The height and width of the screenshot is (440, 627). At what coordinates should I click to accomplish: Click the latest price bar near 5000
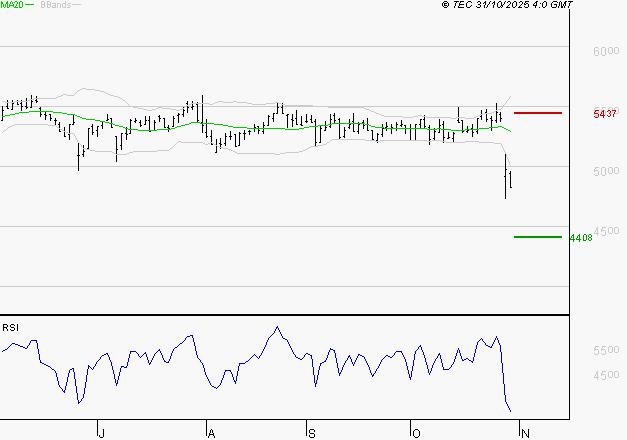pyautogui.click(x=511, y=180)
